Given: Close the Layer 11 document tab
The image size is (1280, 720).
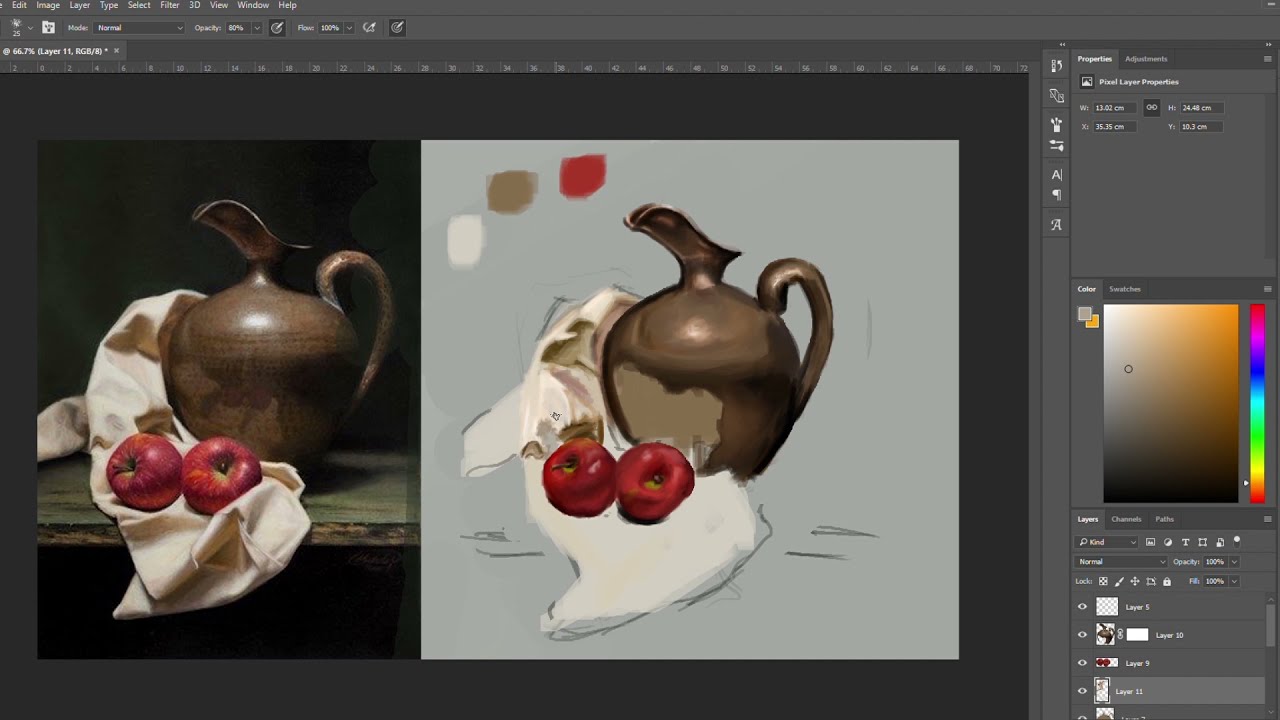Looking at the screenshot, I should [116, 51].
